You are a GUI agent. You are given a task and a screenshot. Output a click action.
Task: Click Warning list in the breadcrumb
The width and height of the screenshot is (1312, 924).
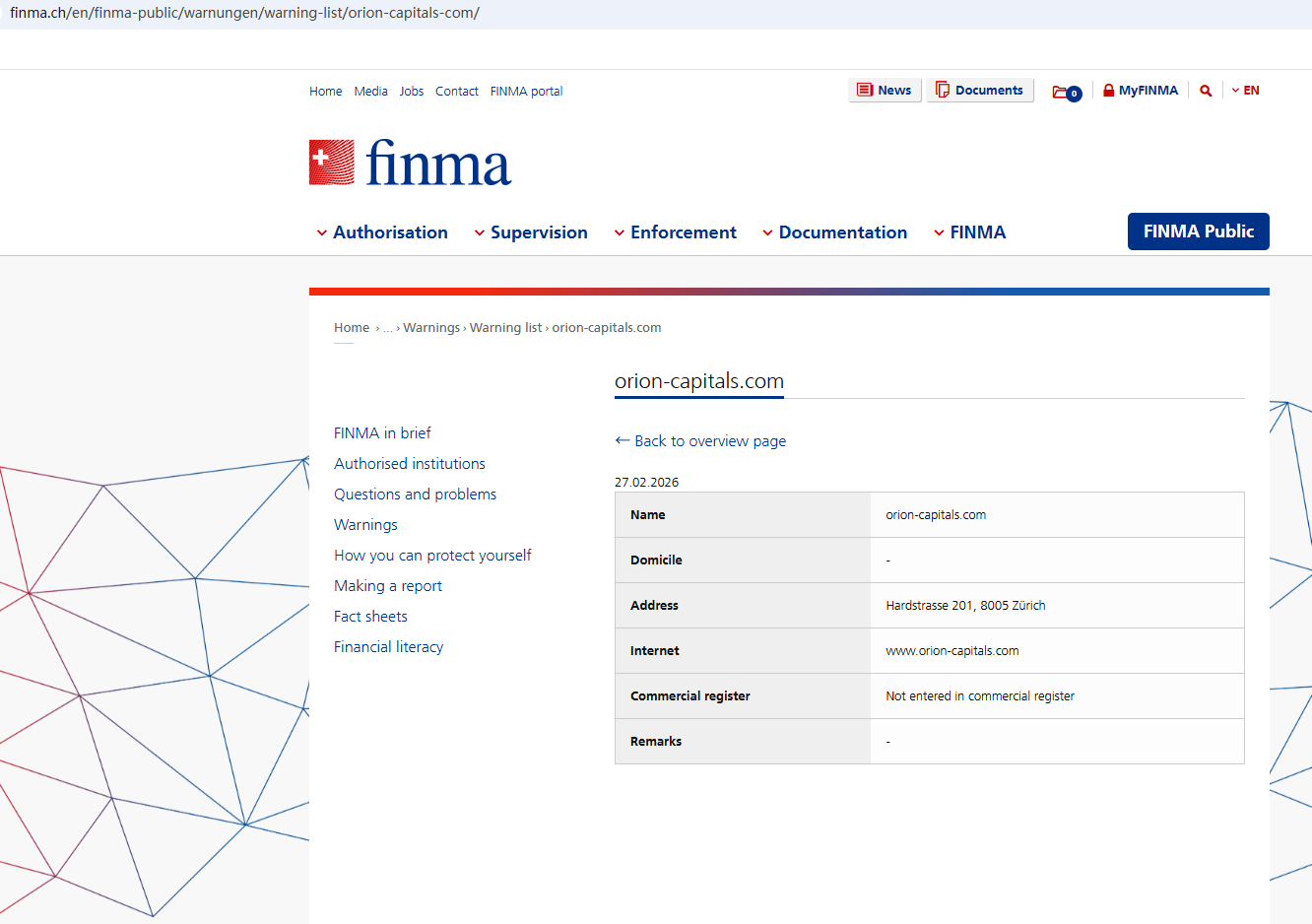pos(506,328)
